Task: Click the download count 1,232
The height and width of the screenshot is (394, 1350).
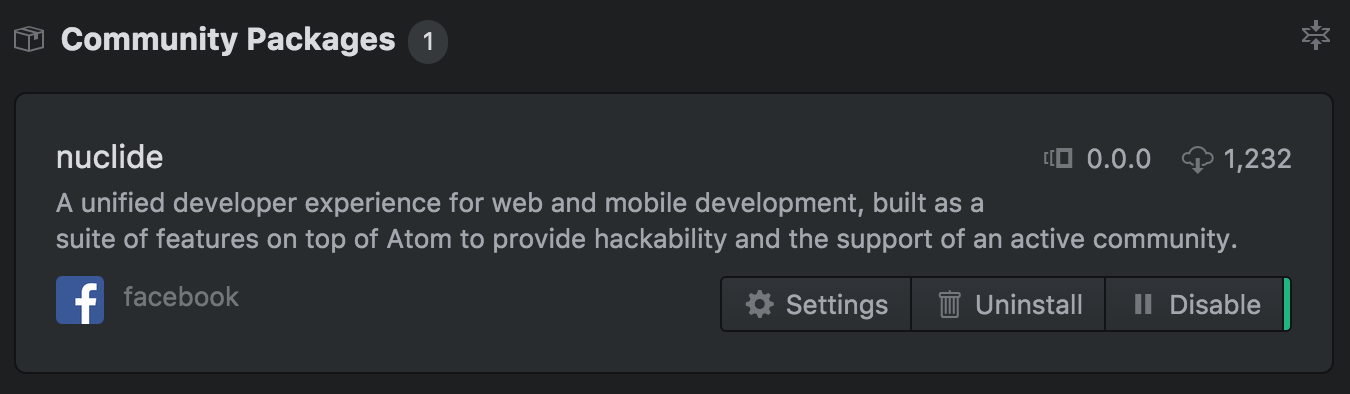Action: 1258,159
